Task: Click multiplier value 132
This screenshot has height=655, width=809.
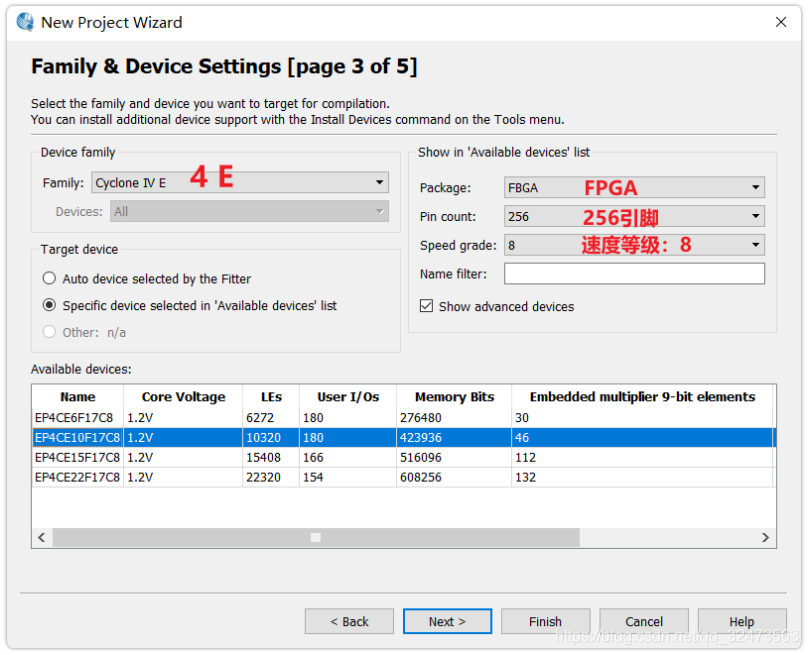Action: pos(525,478)
